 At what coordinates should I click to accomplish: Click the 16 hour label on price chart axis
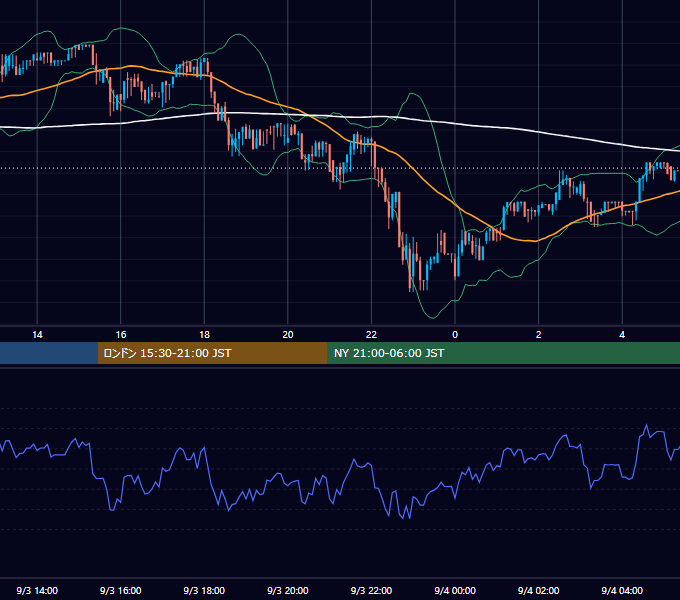[x=121, y=335]
